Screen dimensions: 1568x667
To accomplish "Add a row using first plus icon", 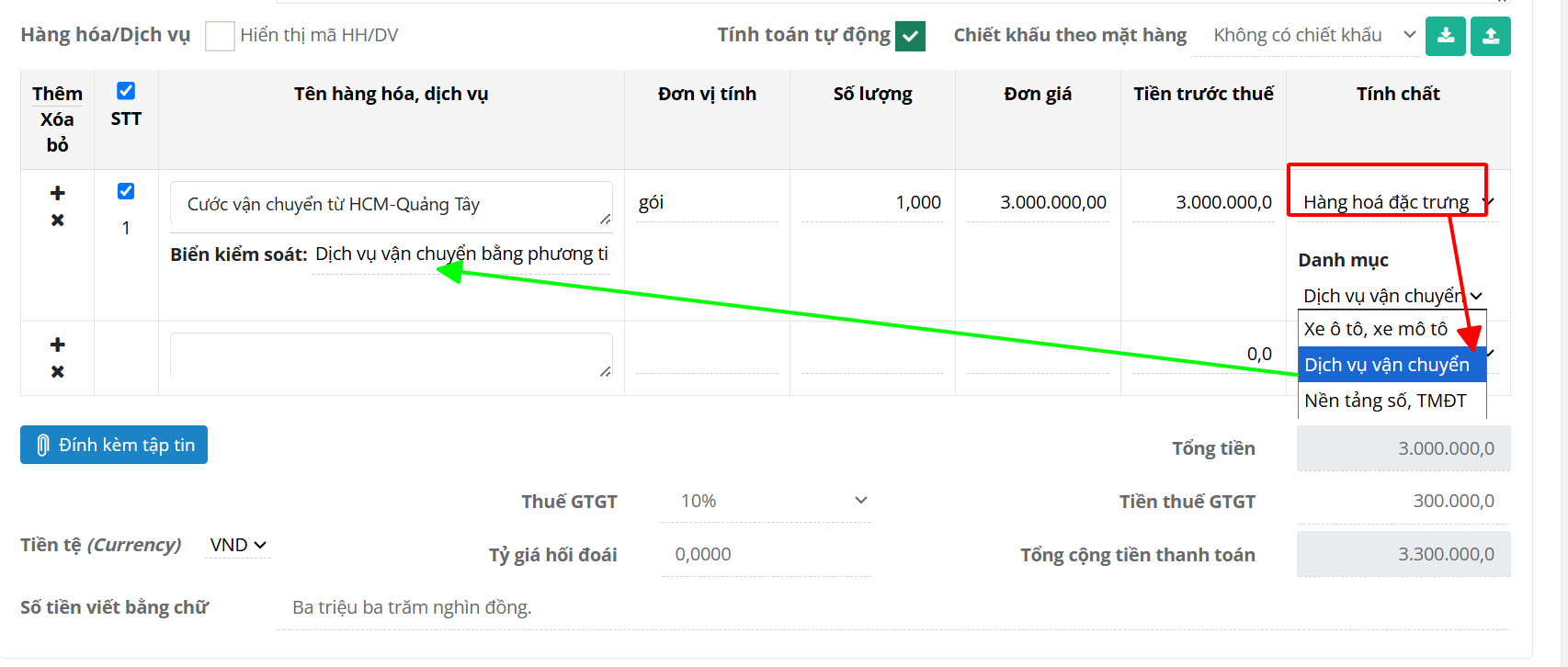I will (57, 193).
